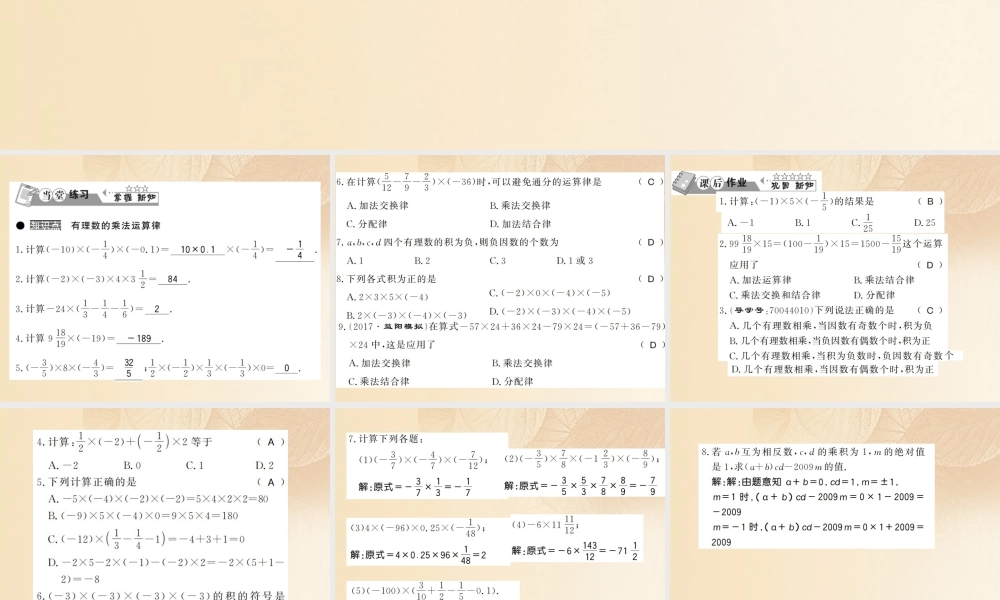The height and width of the screenshot is (600, 1000).
Task: Select option B. 乘法交换律 under question 6
Action: (520, 205)
